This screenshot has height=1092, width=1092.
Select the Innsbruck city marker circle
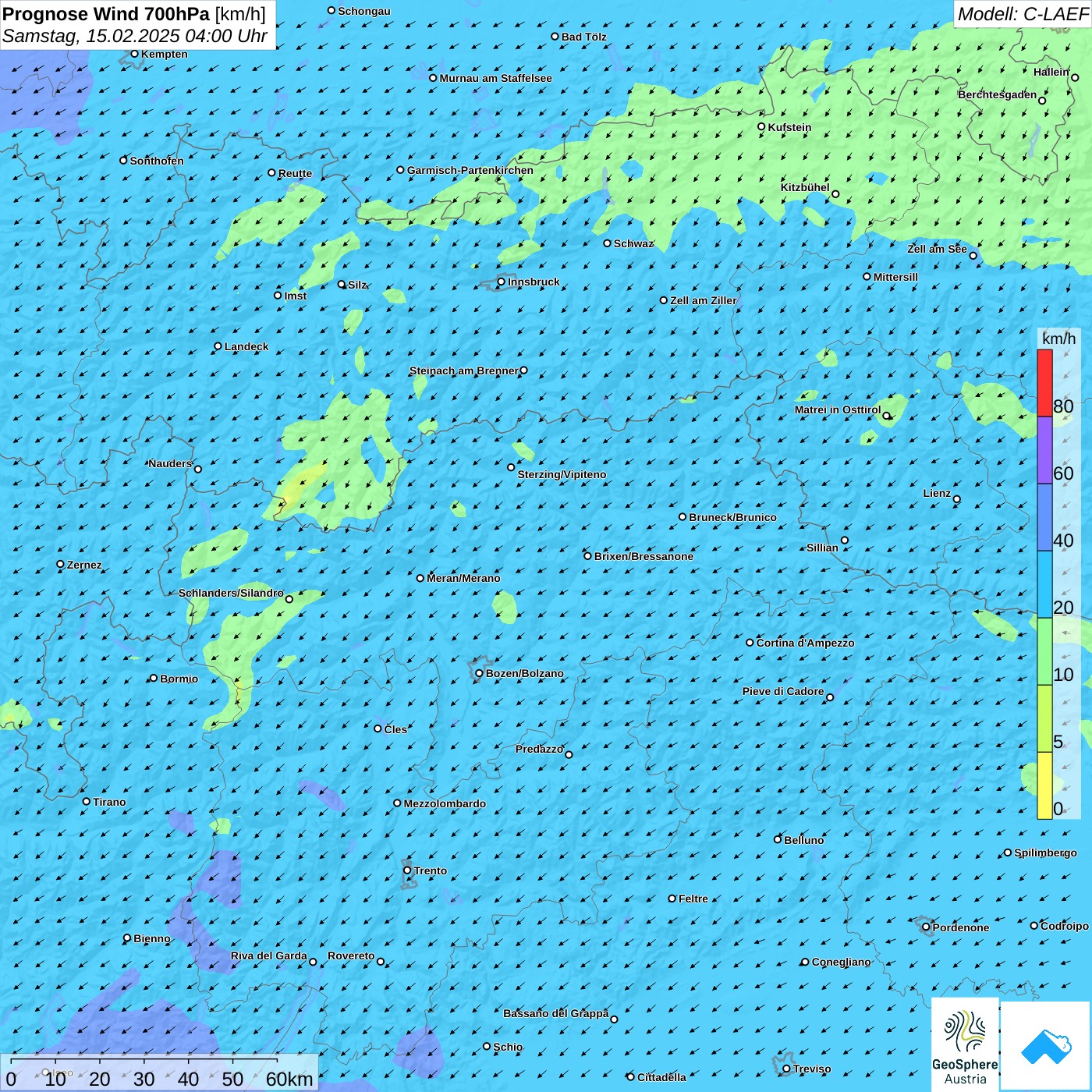coord(502,282)
